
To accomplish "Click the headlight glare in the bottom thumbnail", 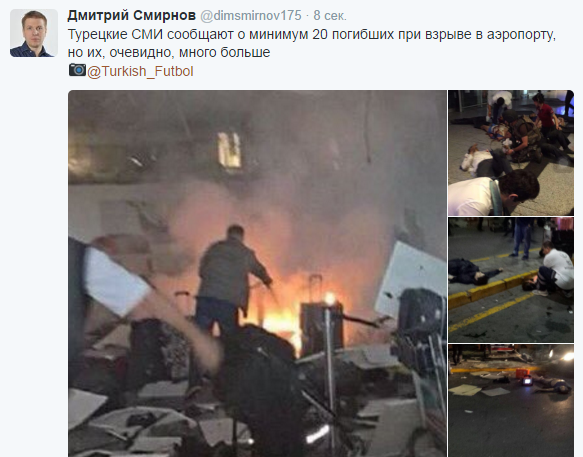I will click(x=566, y=357).
